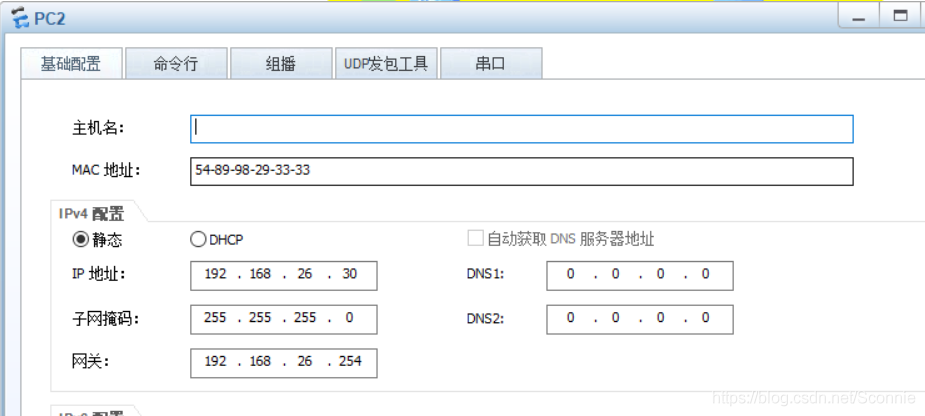Minimize the PC2 window
The height and width of the screenshot is (416, 925).
859,18
